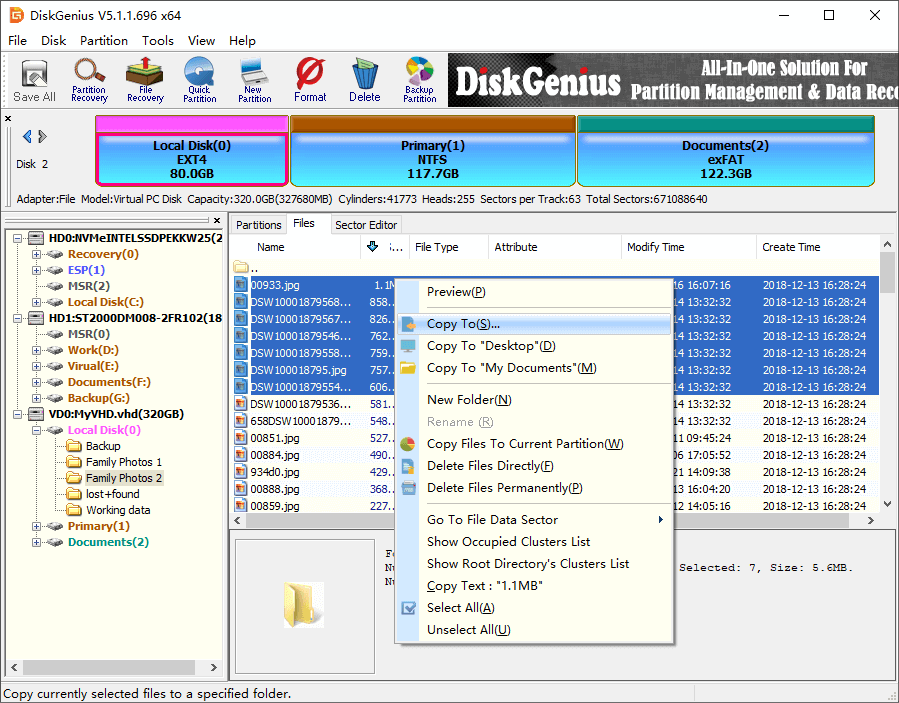
Task: Sort files by Modify Time column header
Action: [655, 247]
